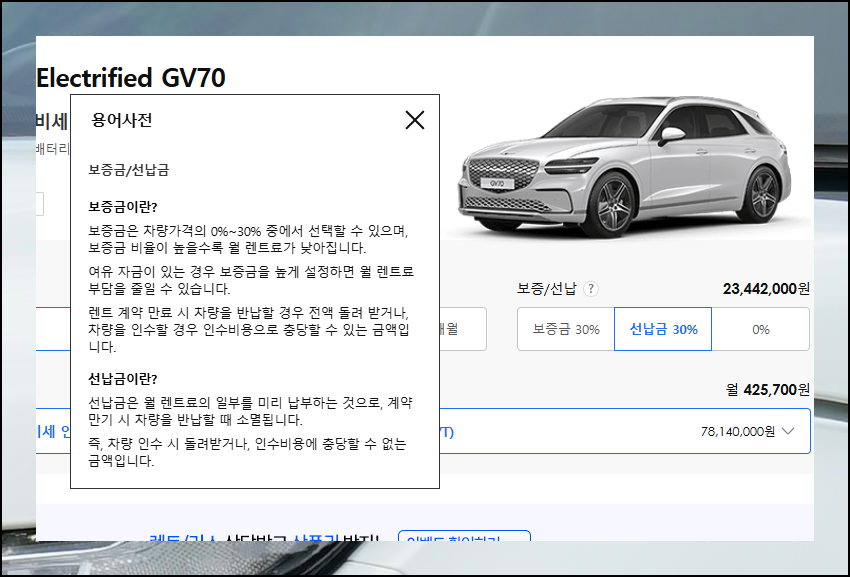Click the 보증금/선납금 heading in popup
The height and width of the screenshot is (577, 850).
[129, 170]
